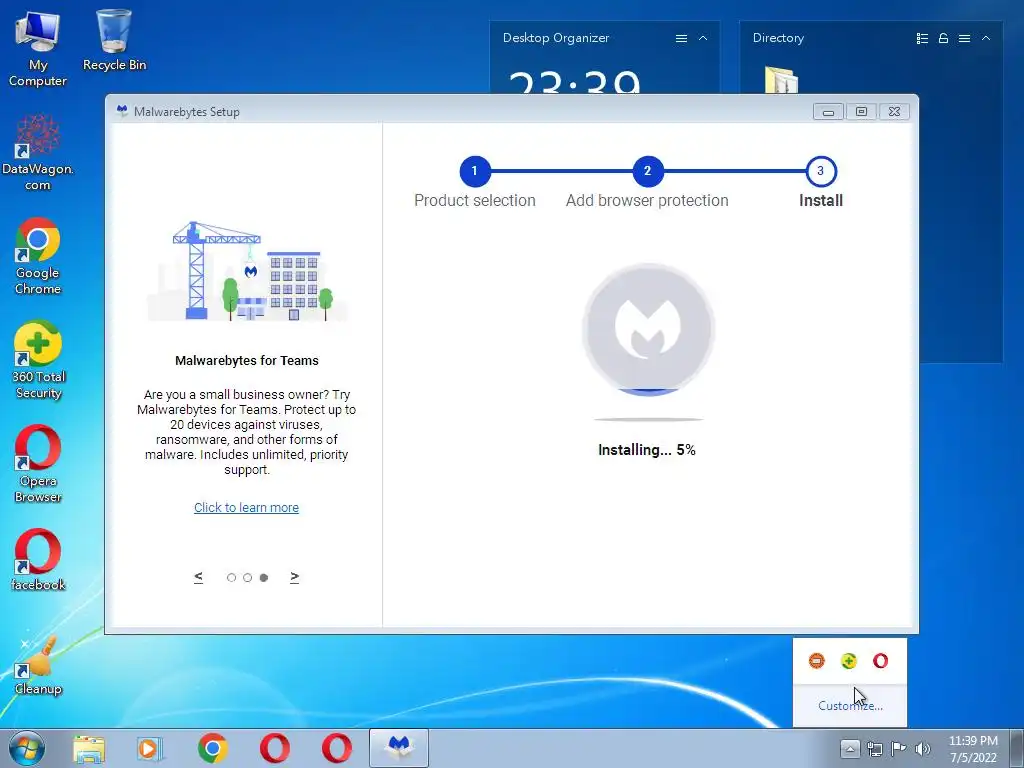The height and width of the screenshot is (768, 1024).
Task: Maximize the Malwarebytes Setup window
Action: [861, 112]
